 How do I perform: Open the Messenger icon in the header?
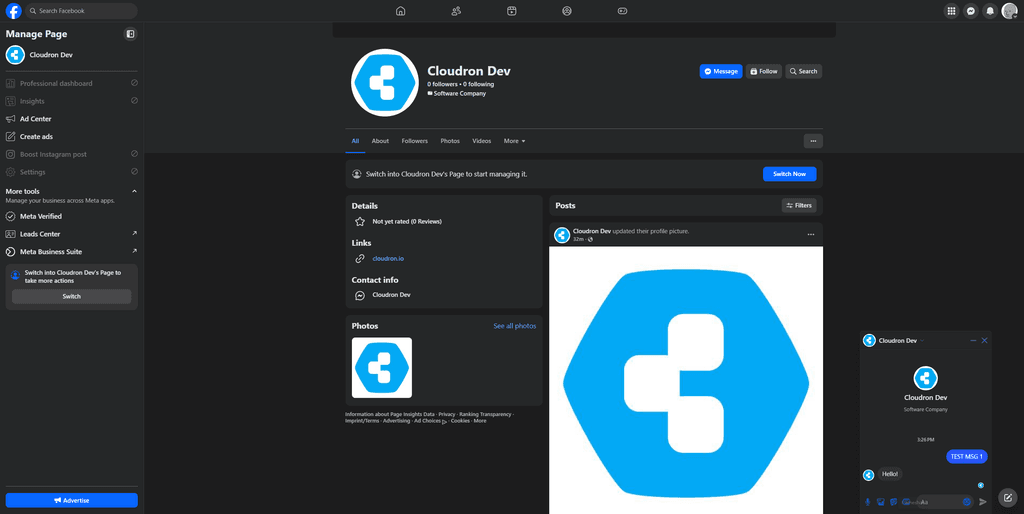click(971, 11)
